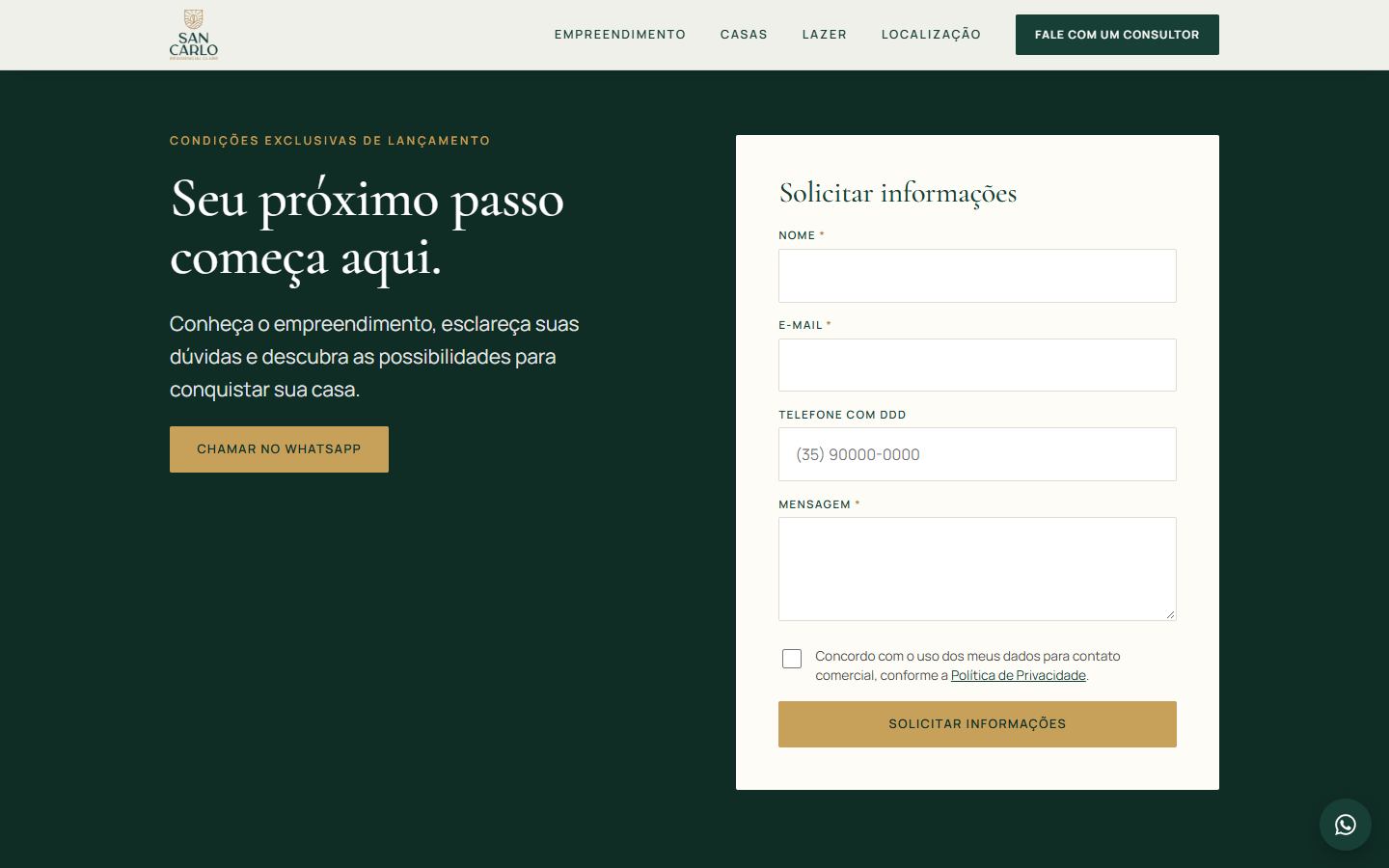Submit with the Solicitar Informações button
1389x868 pixels.
tap(977, 724)
